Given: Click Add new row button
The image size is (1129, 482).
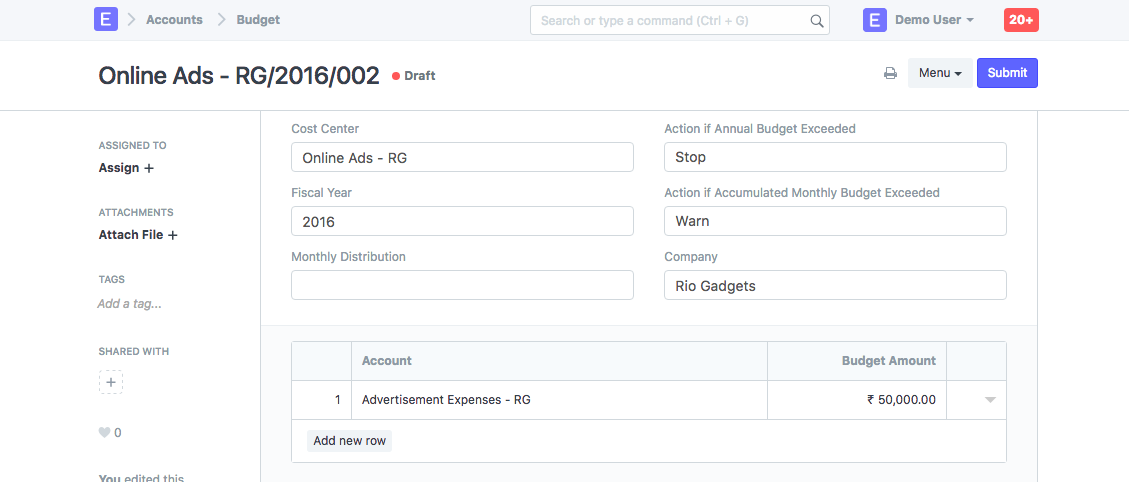Looking at the screenshot, I should click(x=349, y=441).
